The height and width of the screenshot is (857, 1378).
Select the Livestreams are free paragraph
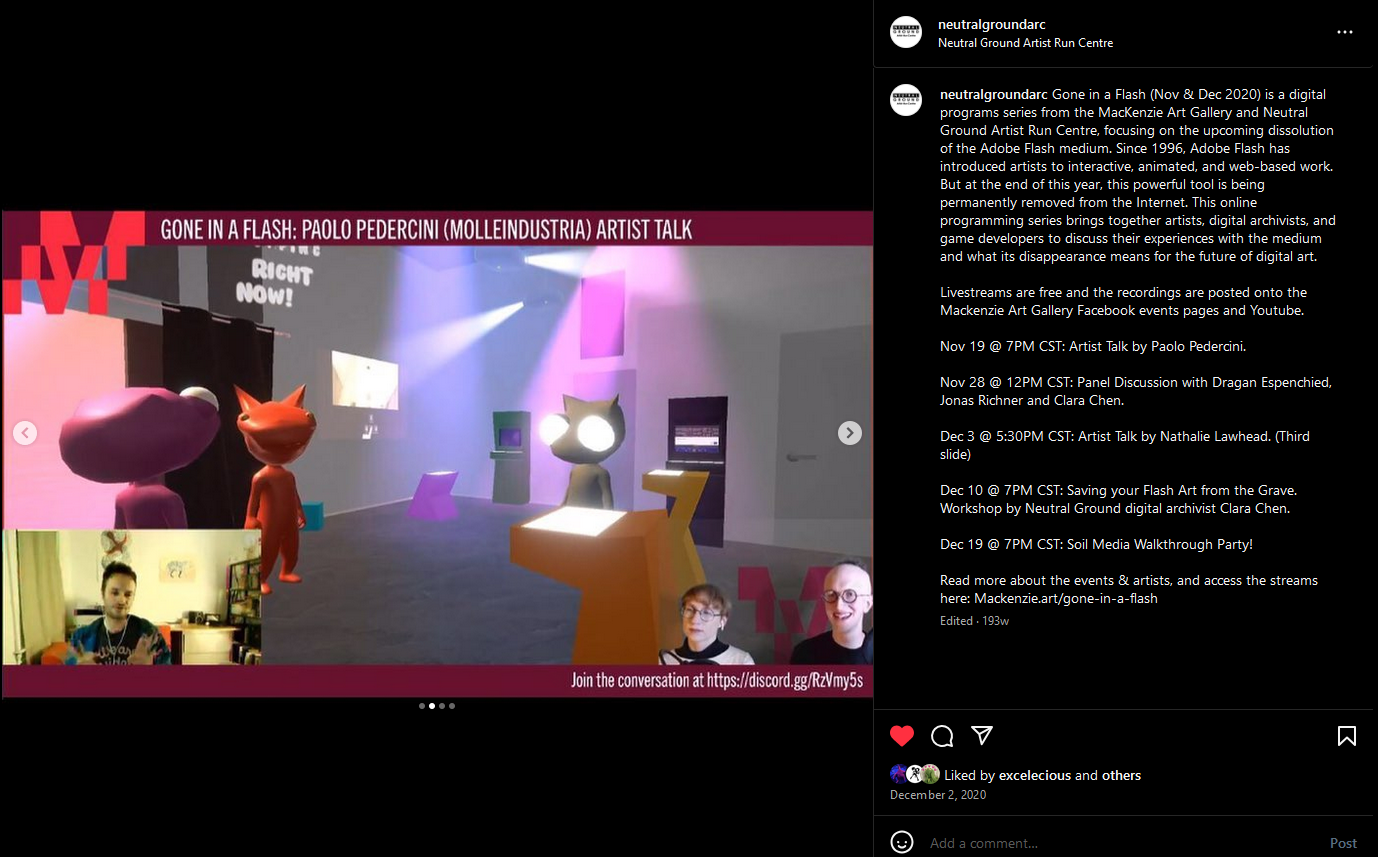pyautogui.click(x=1124, y=301)
